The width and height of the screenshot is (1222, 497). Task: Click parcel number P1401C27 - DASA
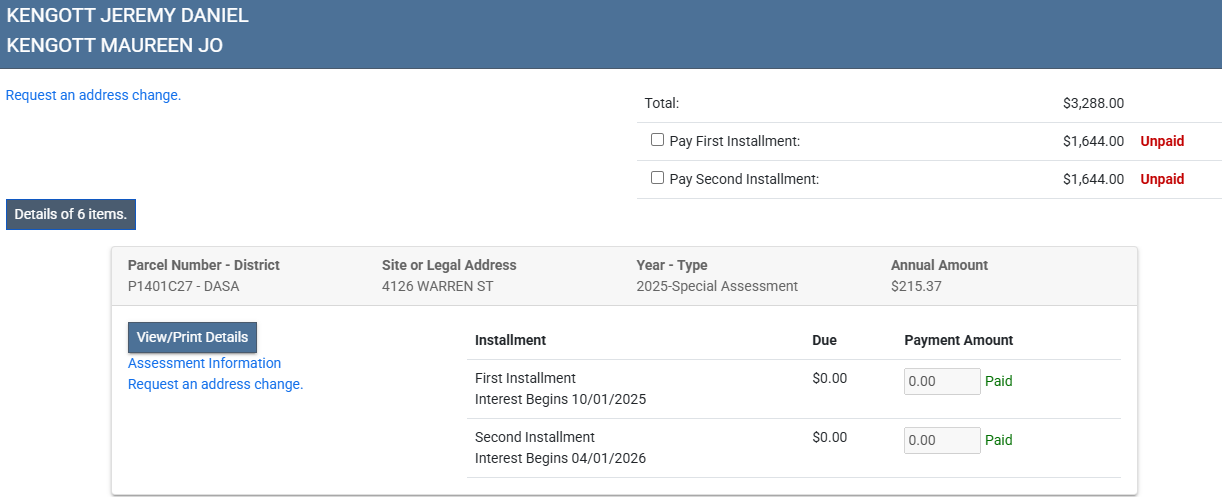click(183, 287)
